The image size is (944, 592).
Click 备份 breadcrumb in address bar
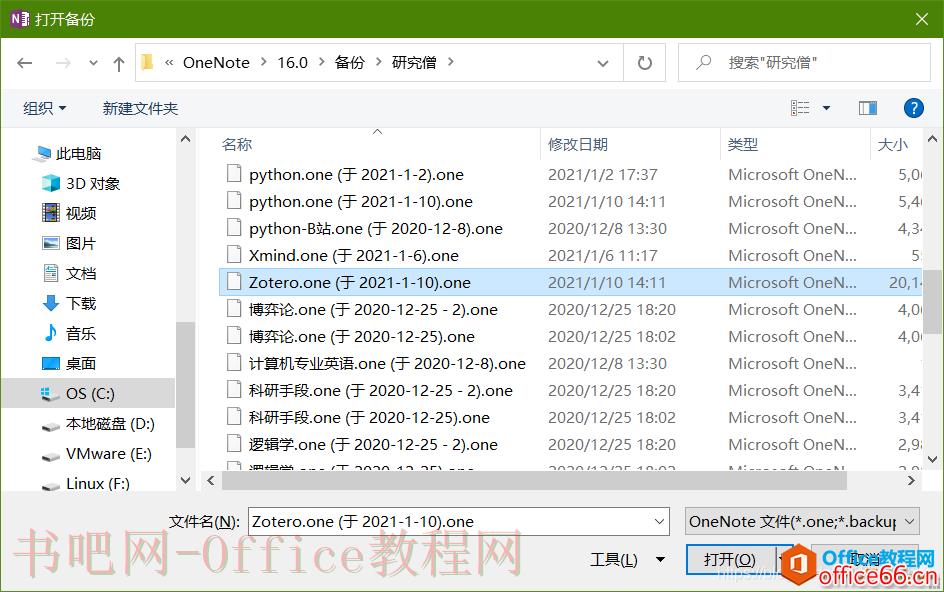[350, 63]
